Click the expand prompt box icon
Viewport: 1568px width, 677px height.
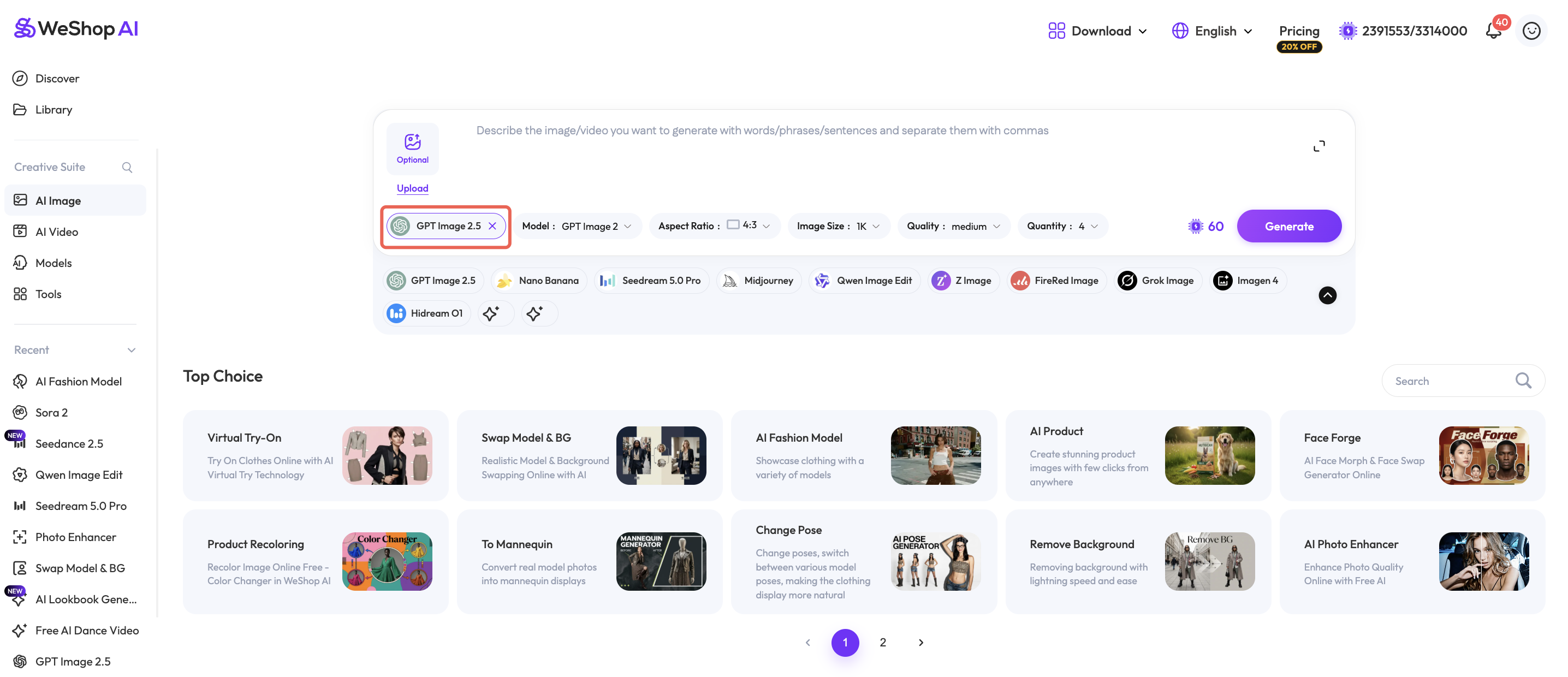tap(1318, 146)
